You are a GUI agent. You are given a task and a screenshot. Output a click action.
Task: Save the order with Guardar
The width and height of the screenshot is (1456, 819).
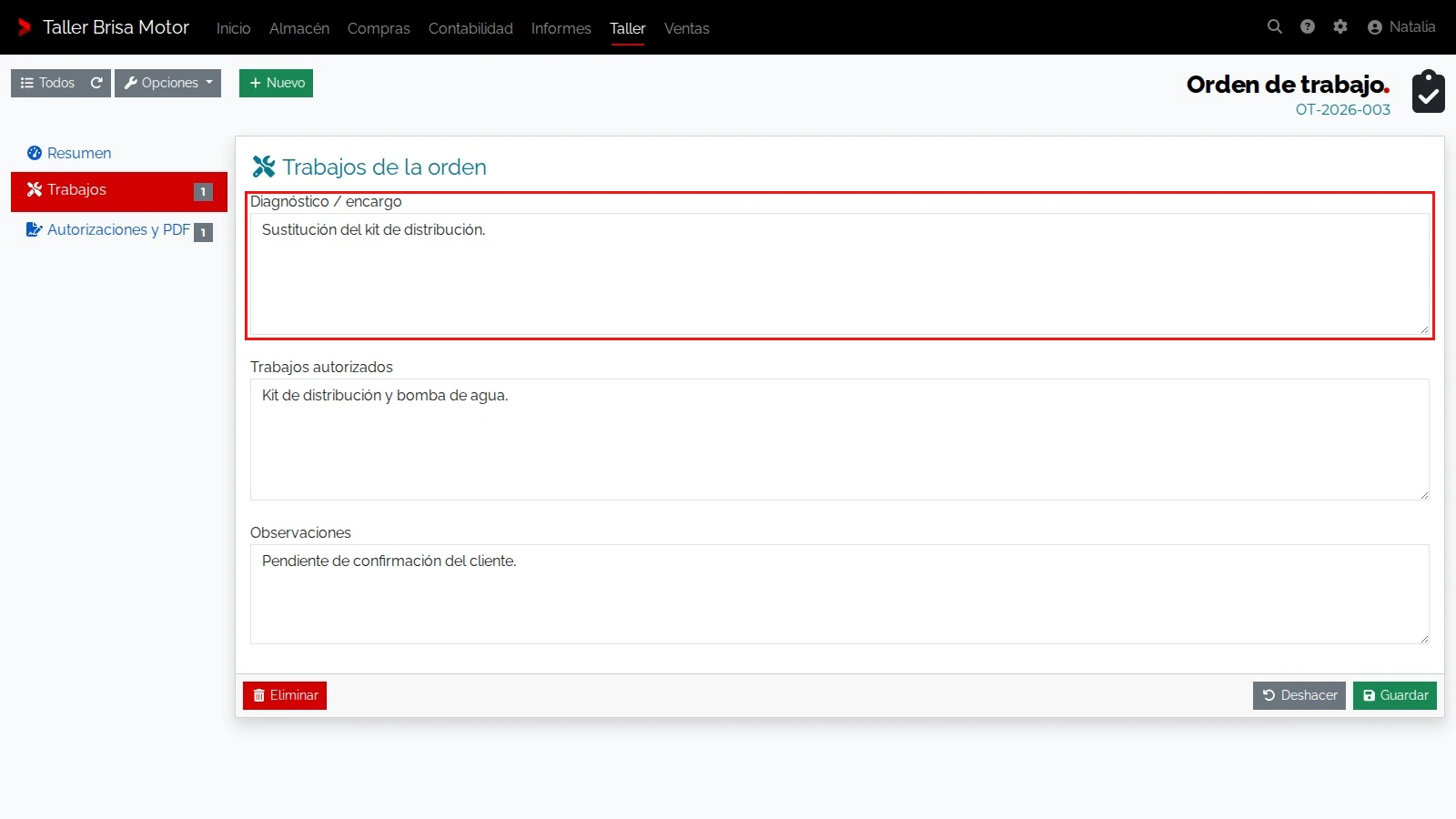(1394, 695)
